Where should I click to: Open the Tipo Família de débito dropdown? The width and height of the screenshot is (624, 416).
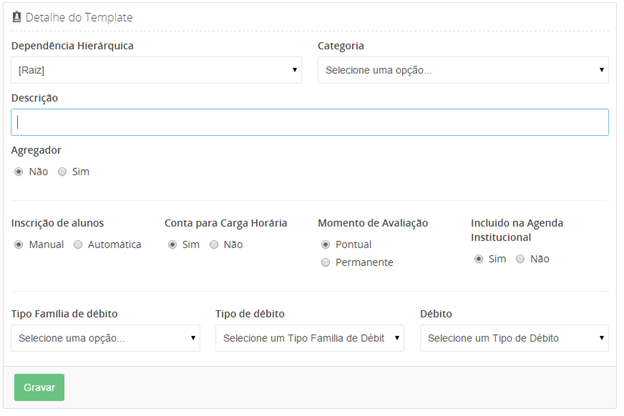tap(107, 338)
